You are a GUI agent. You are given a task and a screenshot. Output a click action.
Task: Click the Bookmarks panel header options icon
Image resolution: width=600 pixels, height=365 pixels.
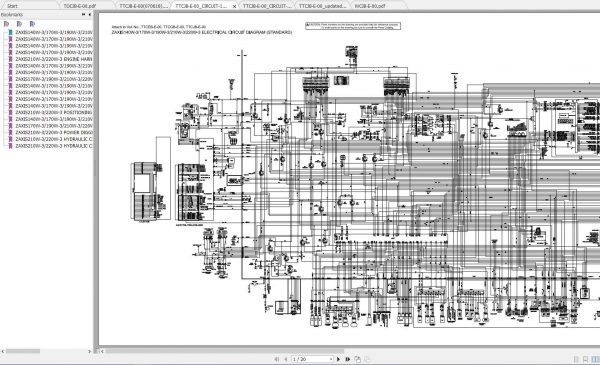[83, 15]
